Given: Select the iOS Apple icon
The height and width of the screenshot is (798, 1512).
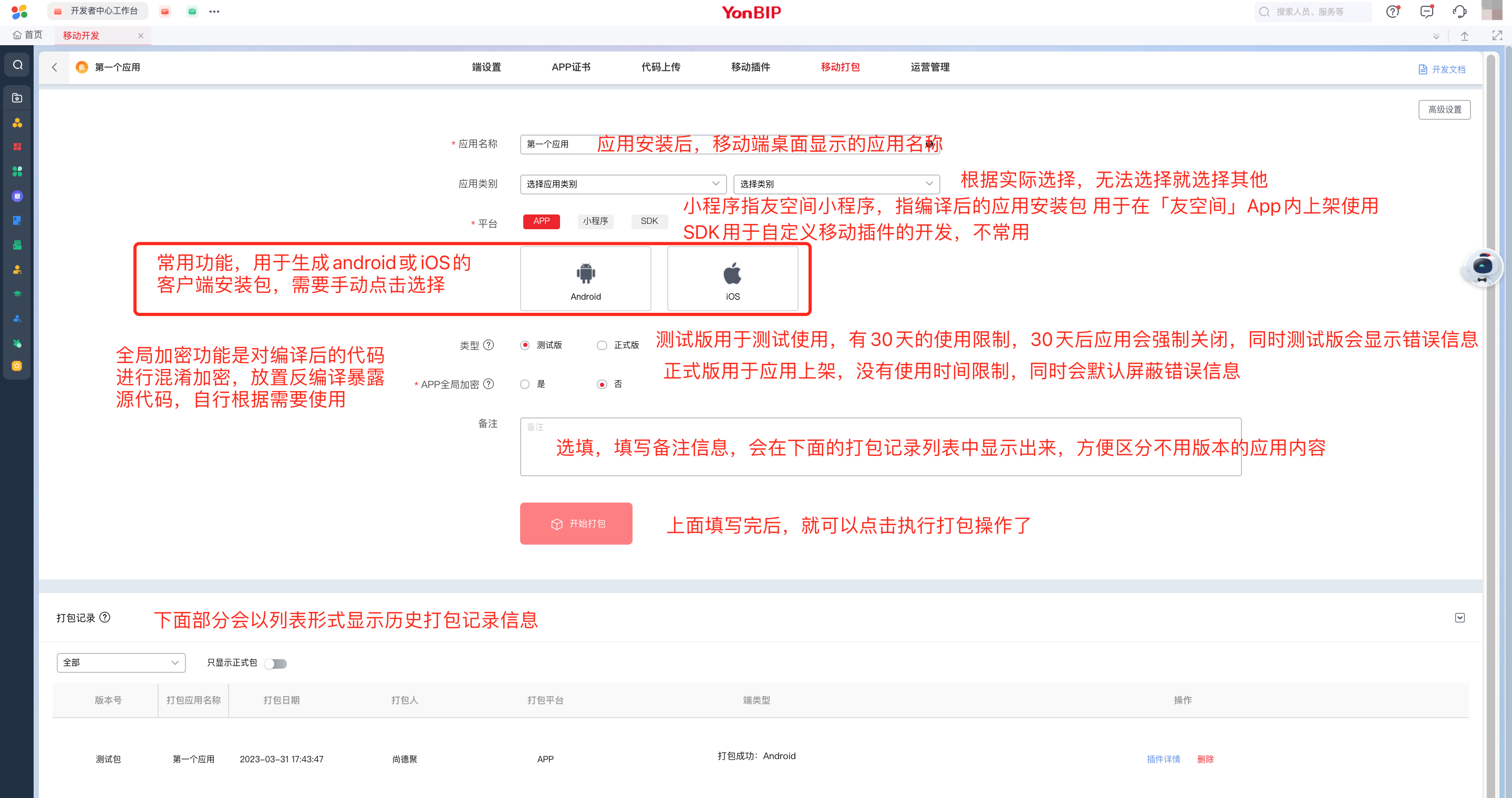Looking at the screenshot, I should tap(732, 274).
